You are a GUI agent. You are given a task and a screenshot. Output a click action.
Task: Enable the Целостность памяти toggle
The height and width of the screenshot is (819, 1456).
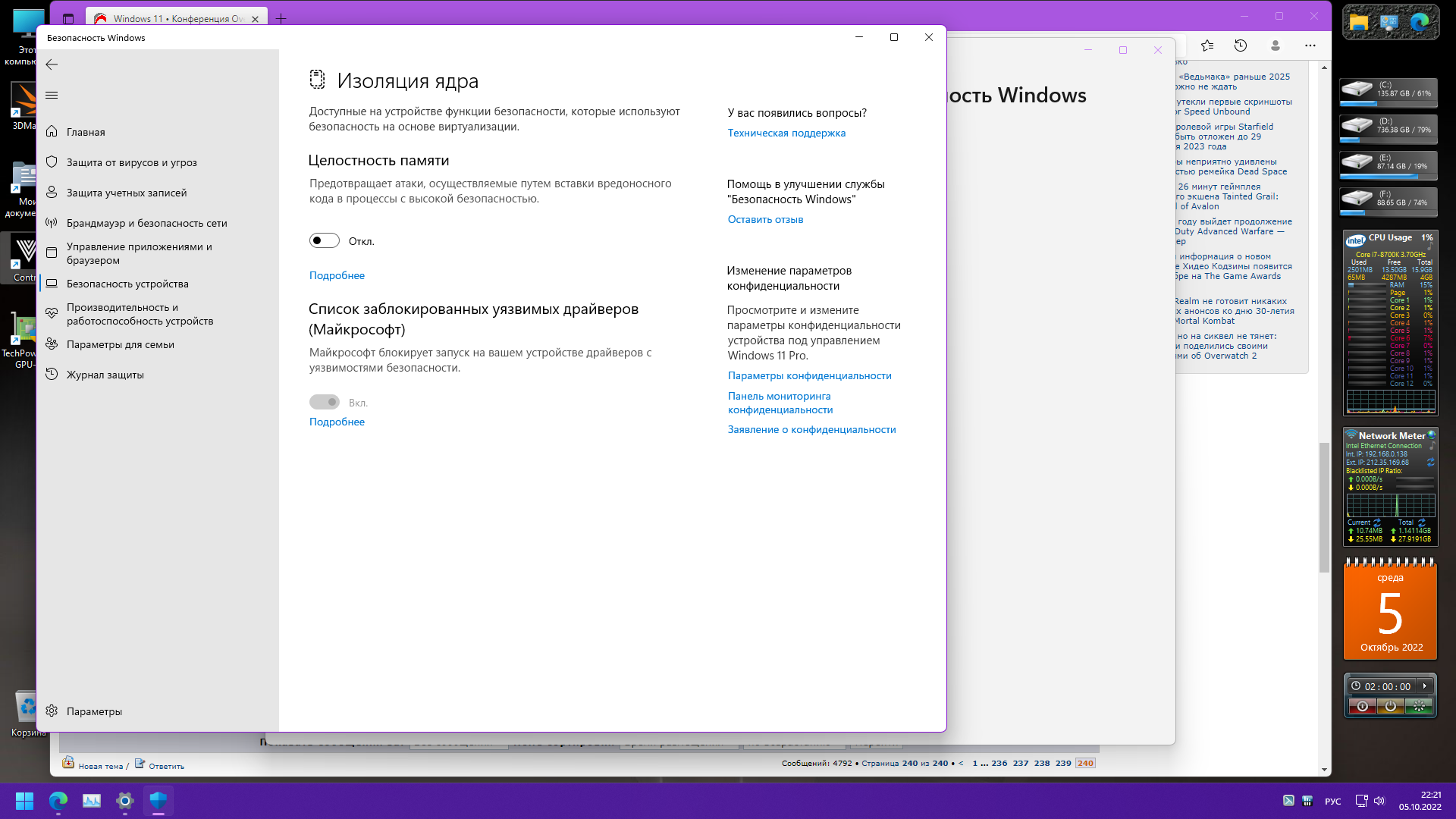(x=325, y=241)
